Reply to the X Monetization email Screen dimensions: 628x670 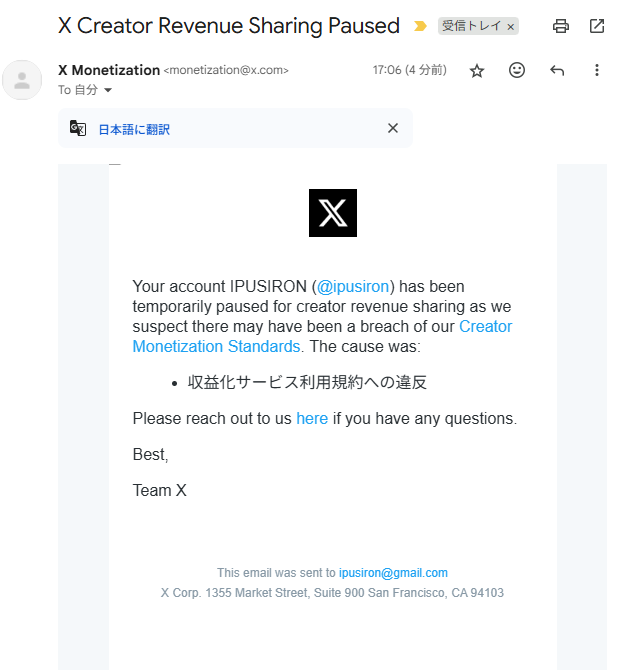tap(557, 70)
